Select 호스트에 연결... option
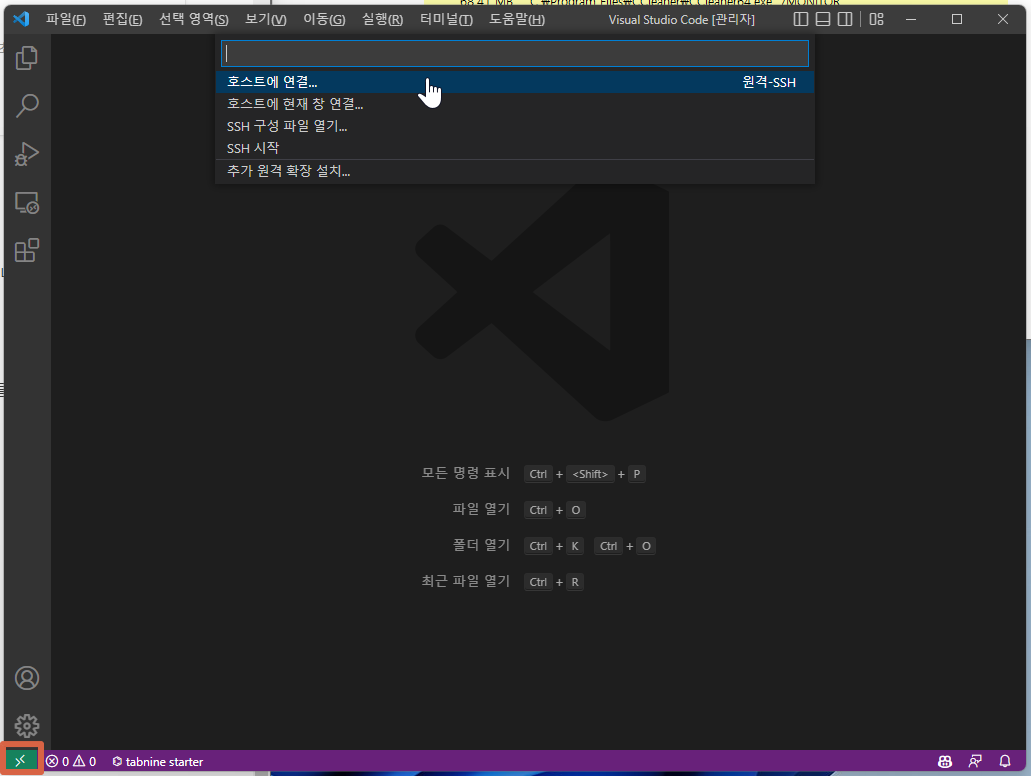This screenshot has width=1031, height=776. tap(515, 82)
